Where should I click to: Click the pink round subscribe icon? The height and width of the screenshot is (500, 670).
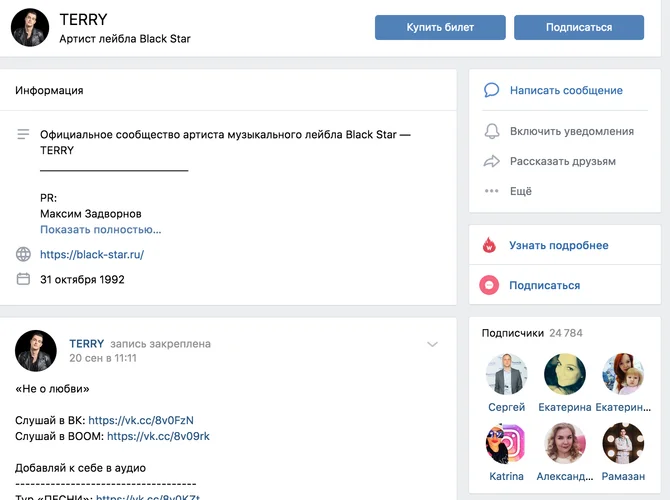point(489,285)
